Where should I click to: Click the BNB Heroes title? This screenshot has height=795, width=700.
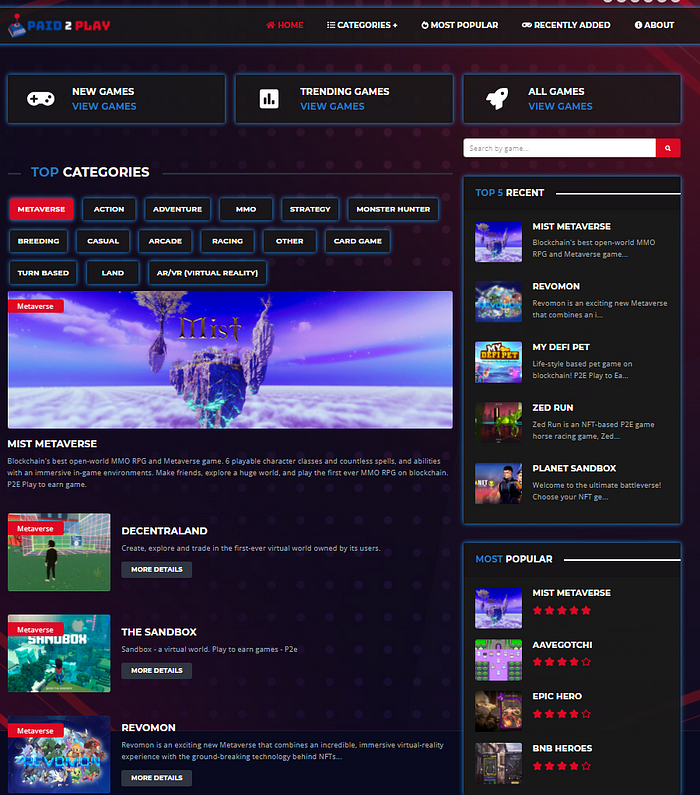pyautogui.click(x=562, y=748)
